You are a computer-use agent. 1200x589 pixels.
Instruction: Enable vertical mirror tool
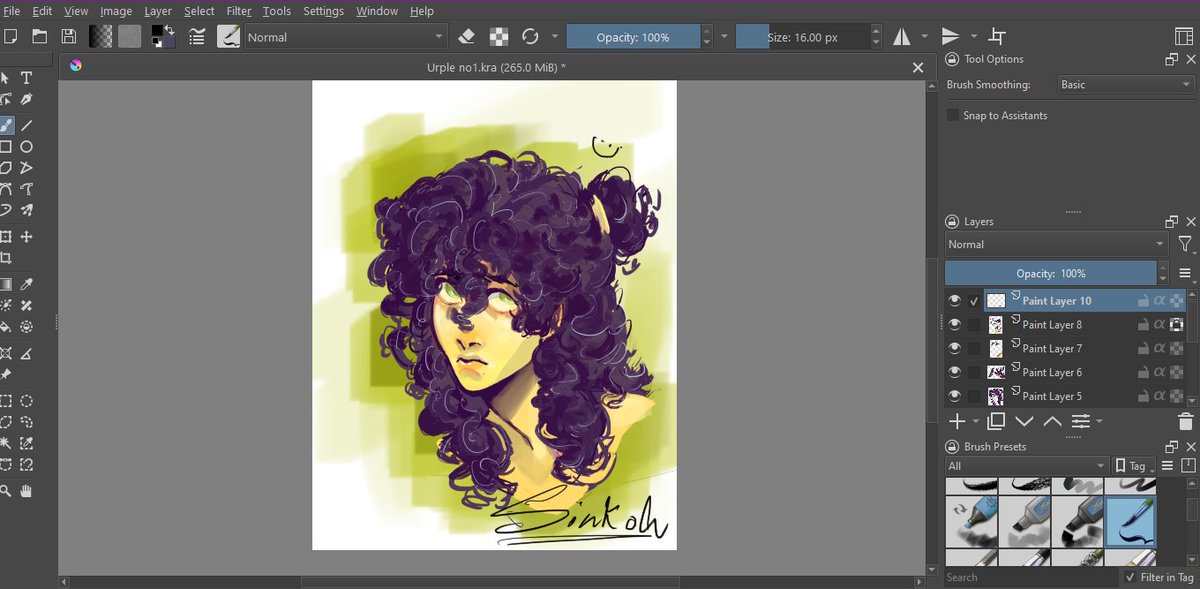[951, 37]
